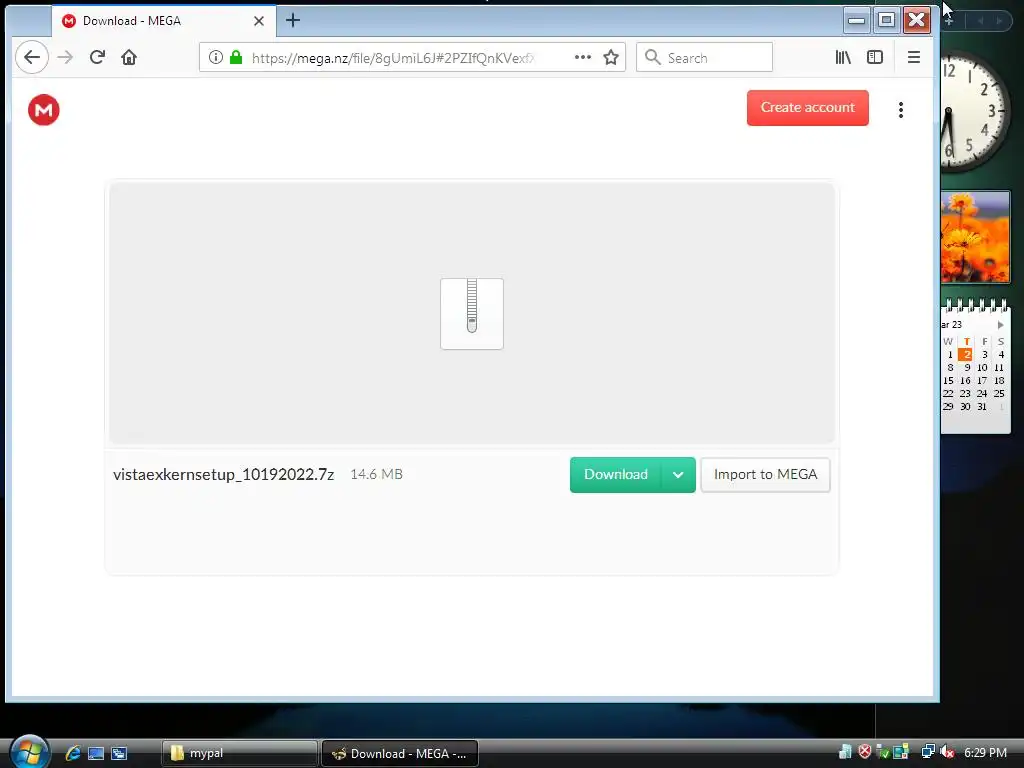
Task: Open the browser Library icon
Action: coord(843,57)
